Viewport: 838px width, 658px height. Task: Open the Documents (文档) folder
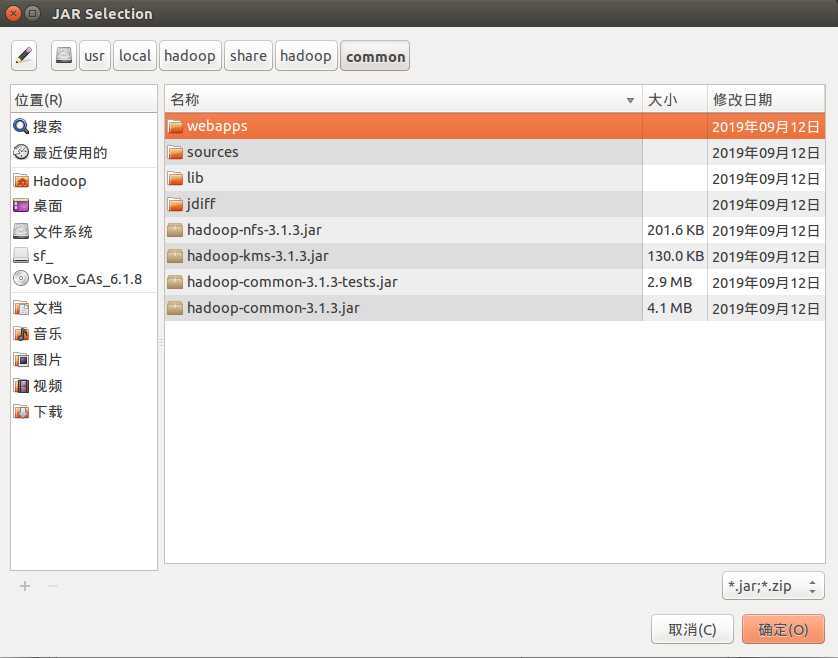[84, 308]
